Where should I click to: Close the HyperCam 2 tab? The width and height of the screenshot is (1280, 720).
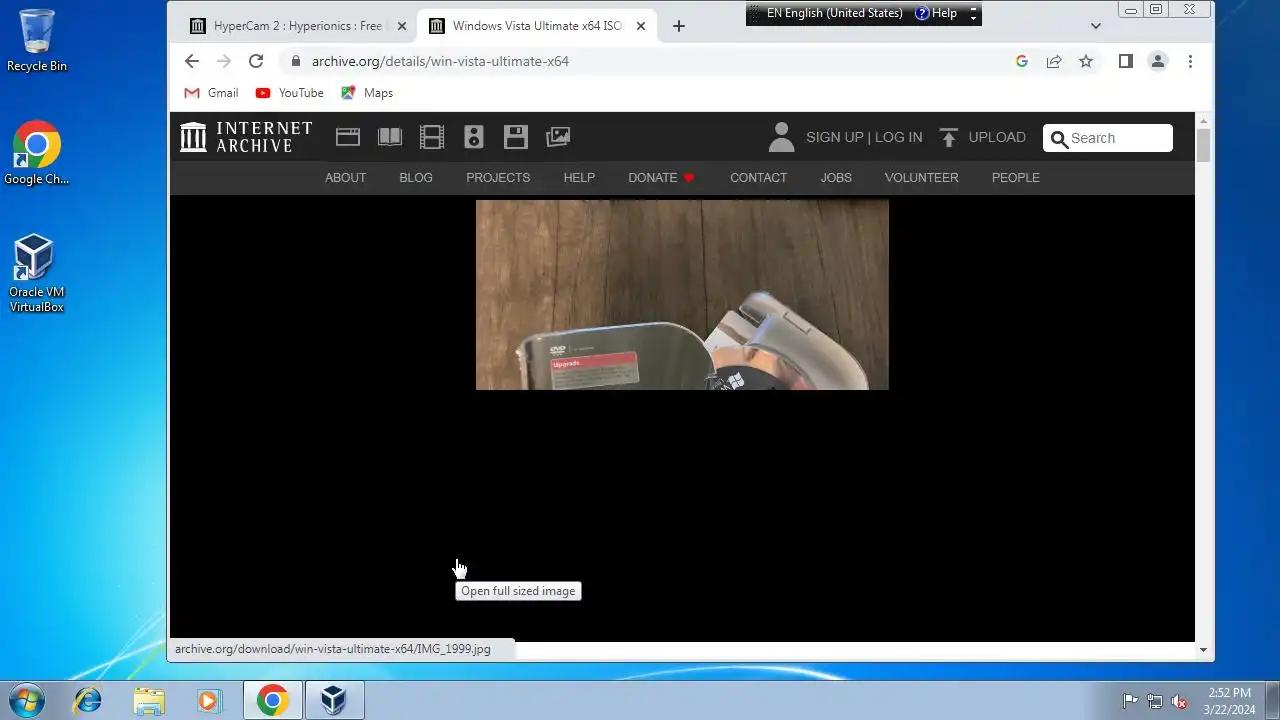pos(402,26)
